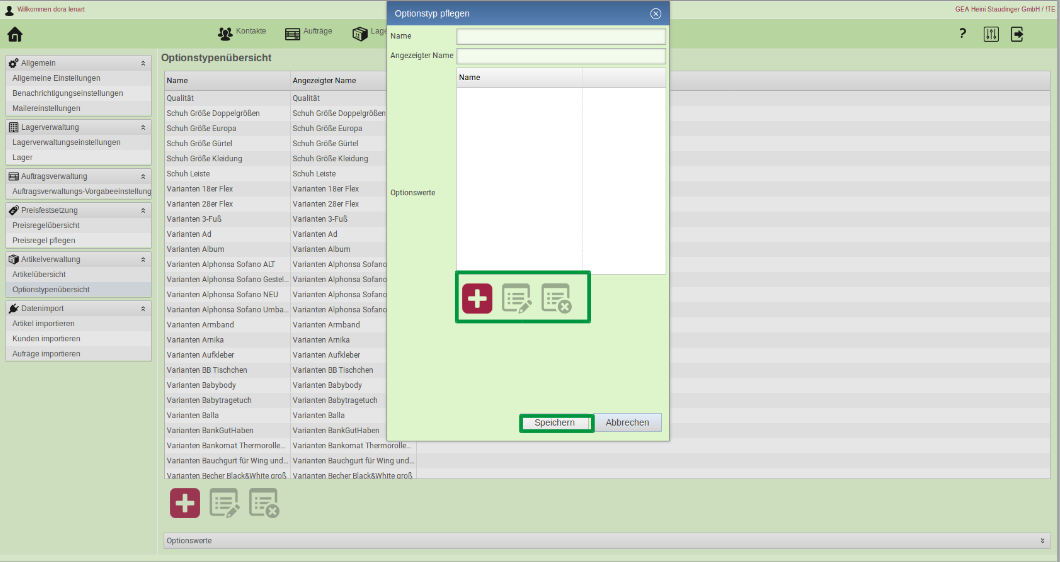Click the Speichern button
Screen dimensions: 1060x562
click(x=554, y=423)
